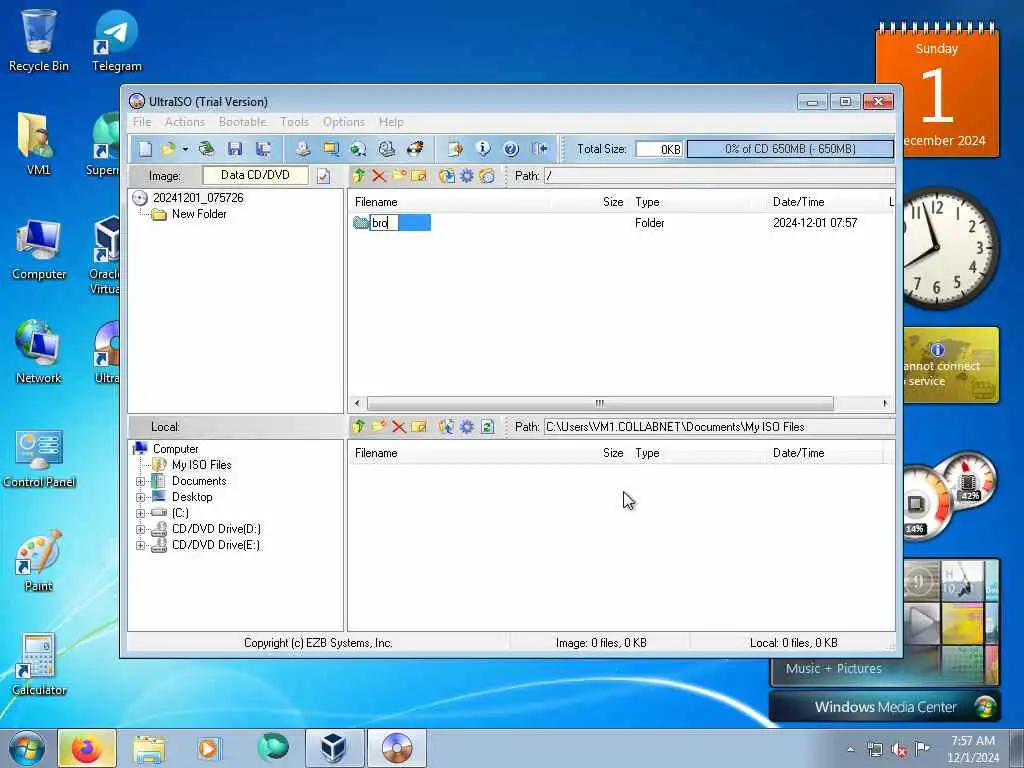Click the local Path field showing My ISO Files
The image size is (1024, 768).
click(719, 426)
